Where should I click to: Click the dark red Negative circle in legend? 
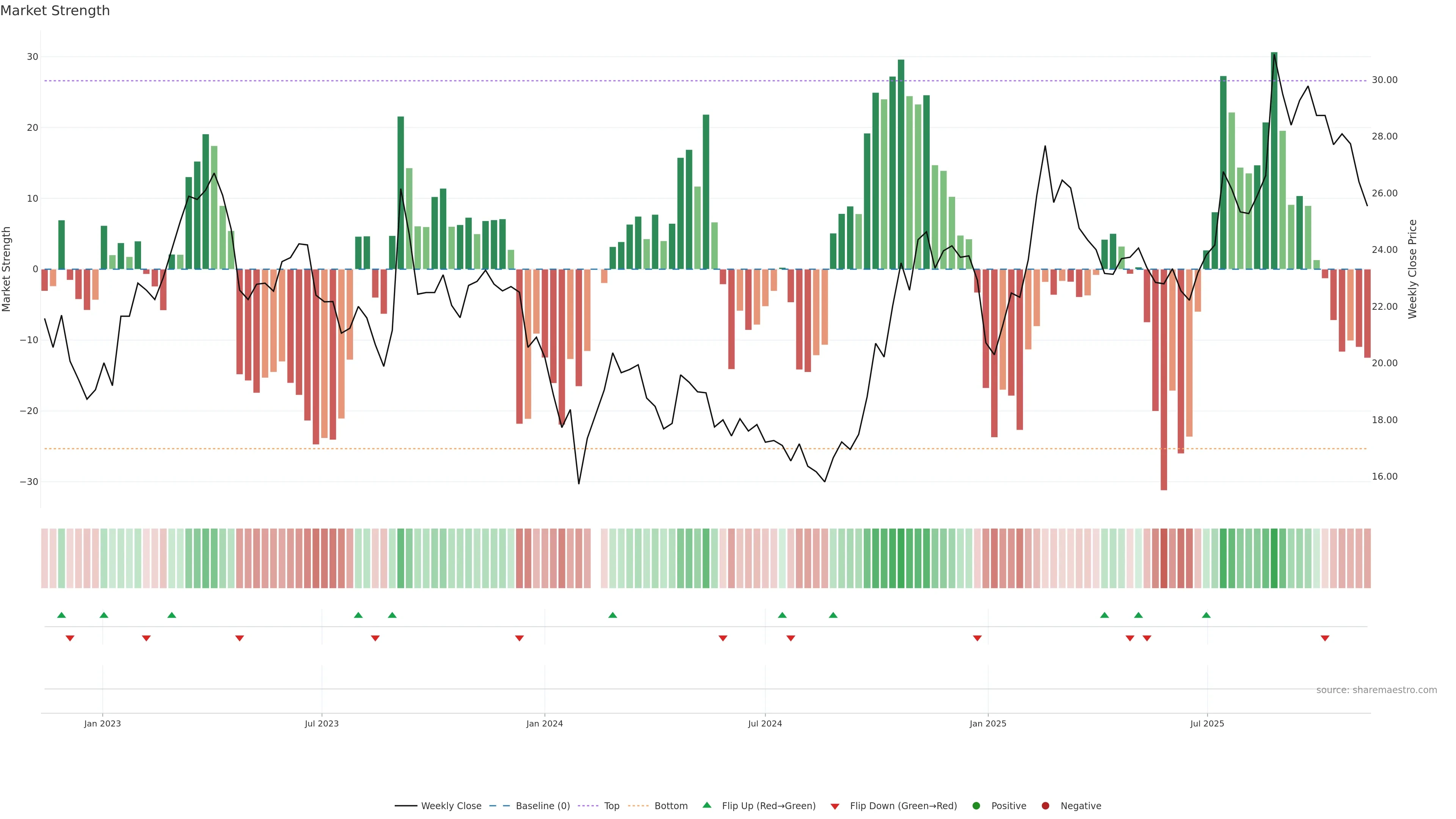pyautogui.click(x=1045, y=805)
